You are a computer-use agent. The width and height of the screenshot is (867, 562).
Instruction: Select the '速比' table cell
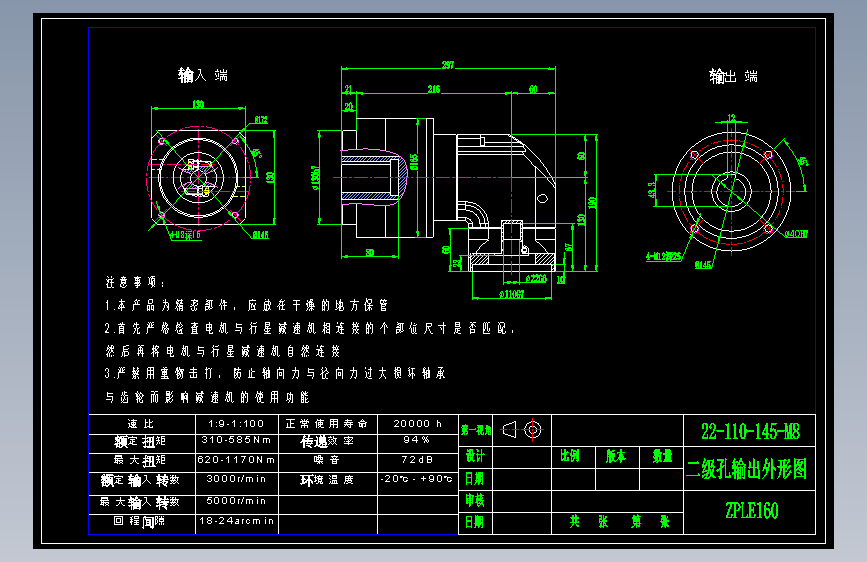tap(141, 424)
